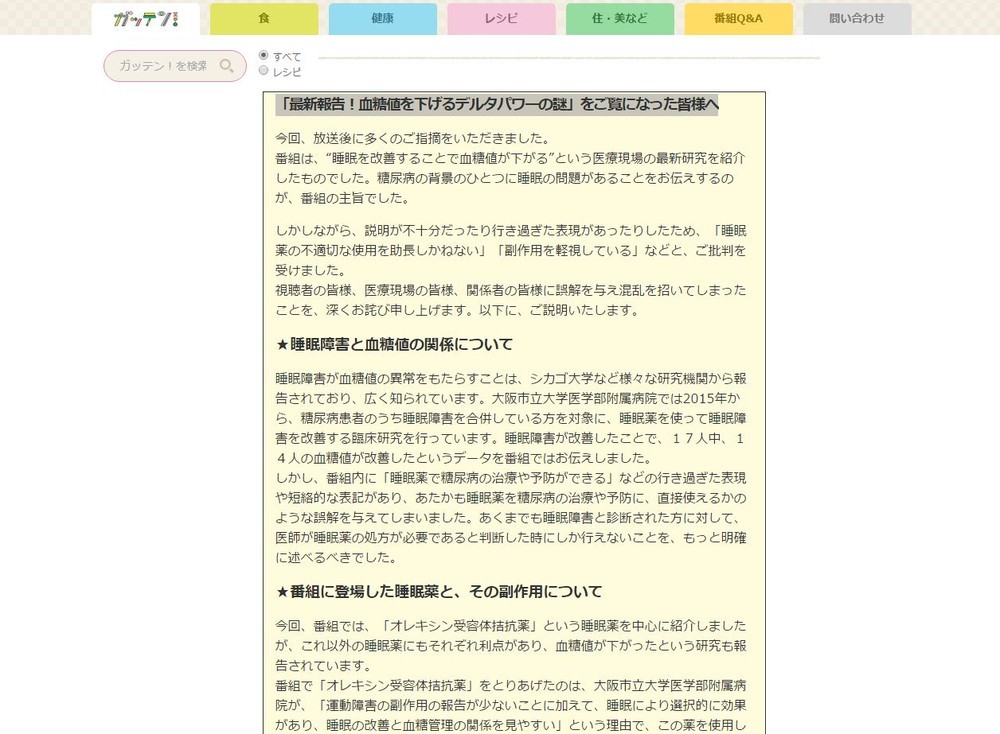Open the pink レシピ tab
Screen dimensions: 1000x734
click(501, 19)
